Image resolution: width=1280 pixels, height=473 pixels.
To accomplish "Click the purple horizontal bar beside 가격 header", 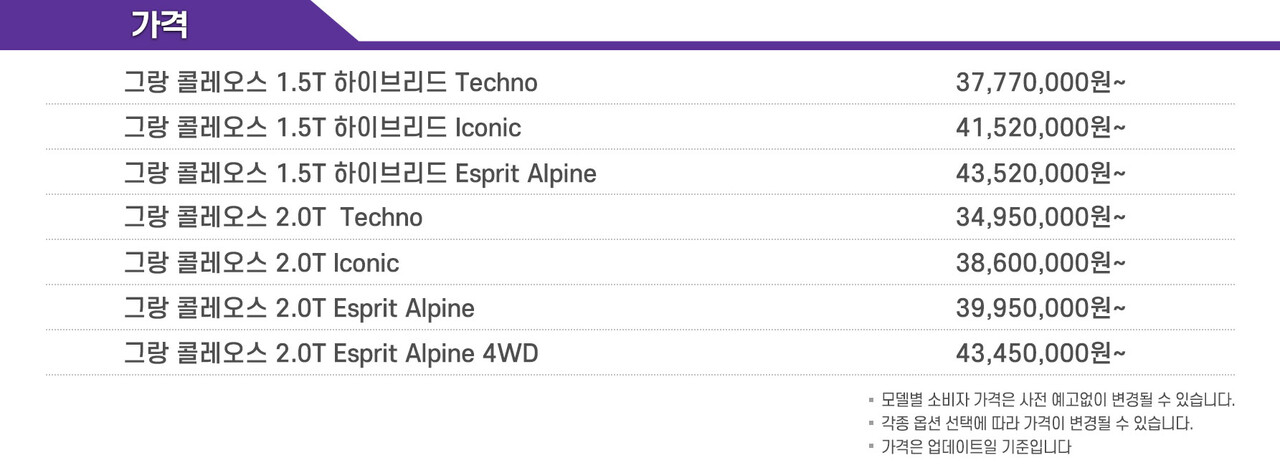I will click(800, 45).
